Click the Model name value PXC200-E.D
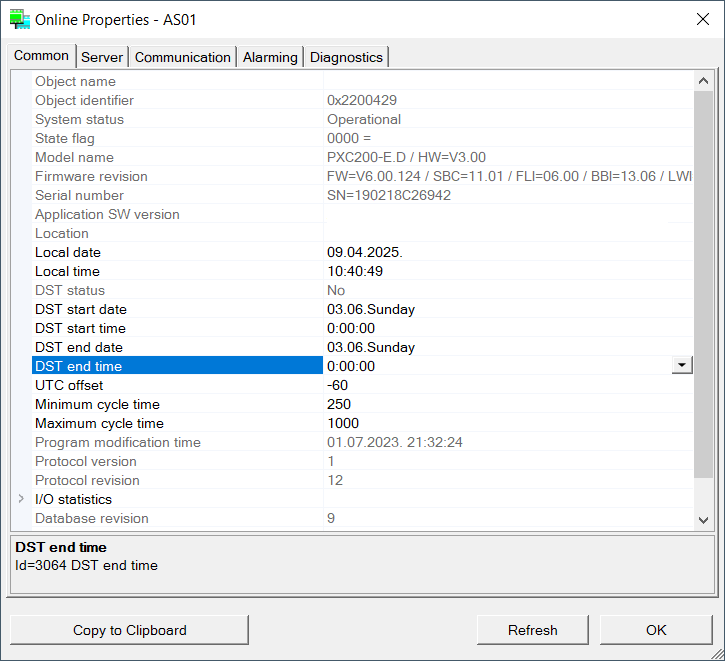This screenshot has width=725, height=661. pyautogui.click(x=406, y=157)
